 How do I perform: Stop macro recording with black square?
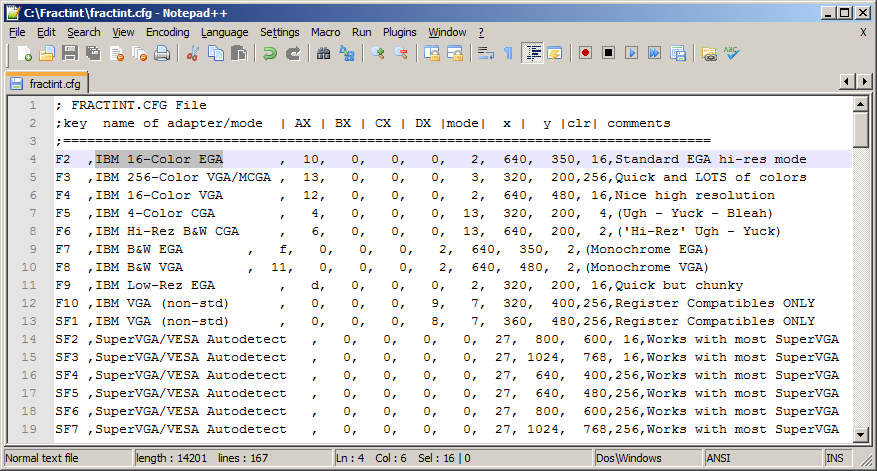[x=609, y=53]
